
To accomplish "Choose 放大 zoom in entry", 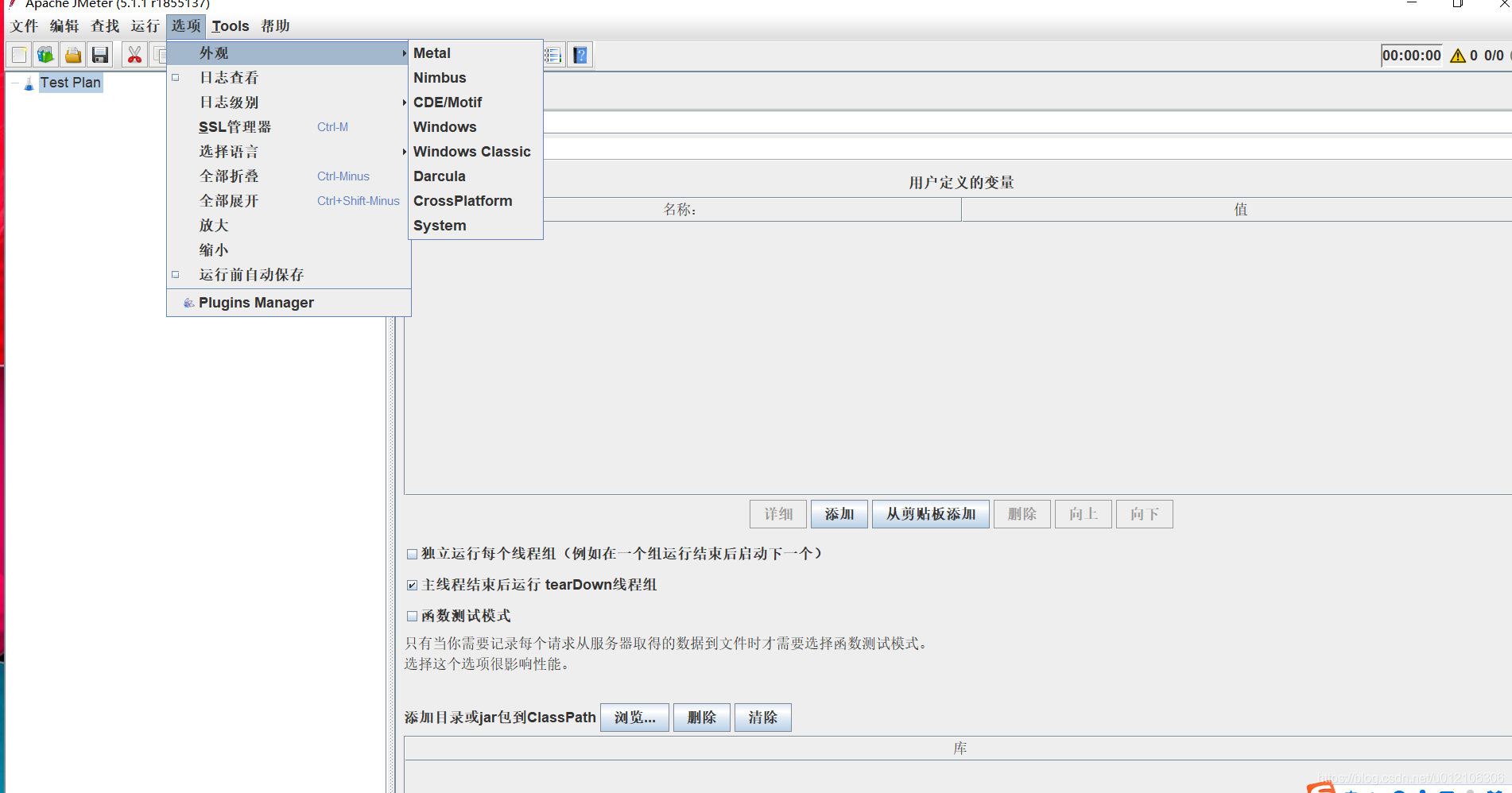I will point(289,226).
